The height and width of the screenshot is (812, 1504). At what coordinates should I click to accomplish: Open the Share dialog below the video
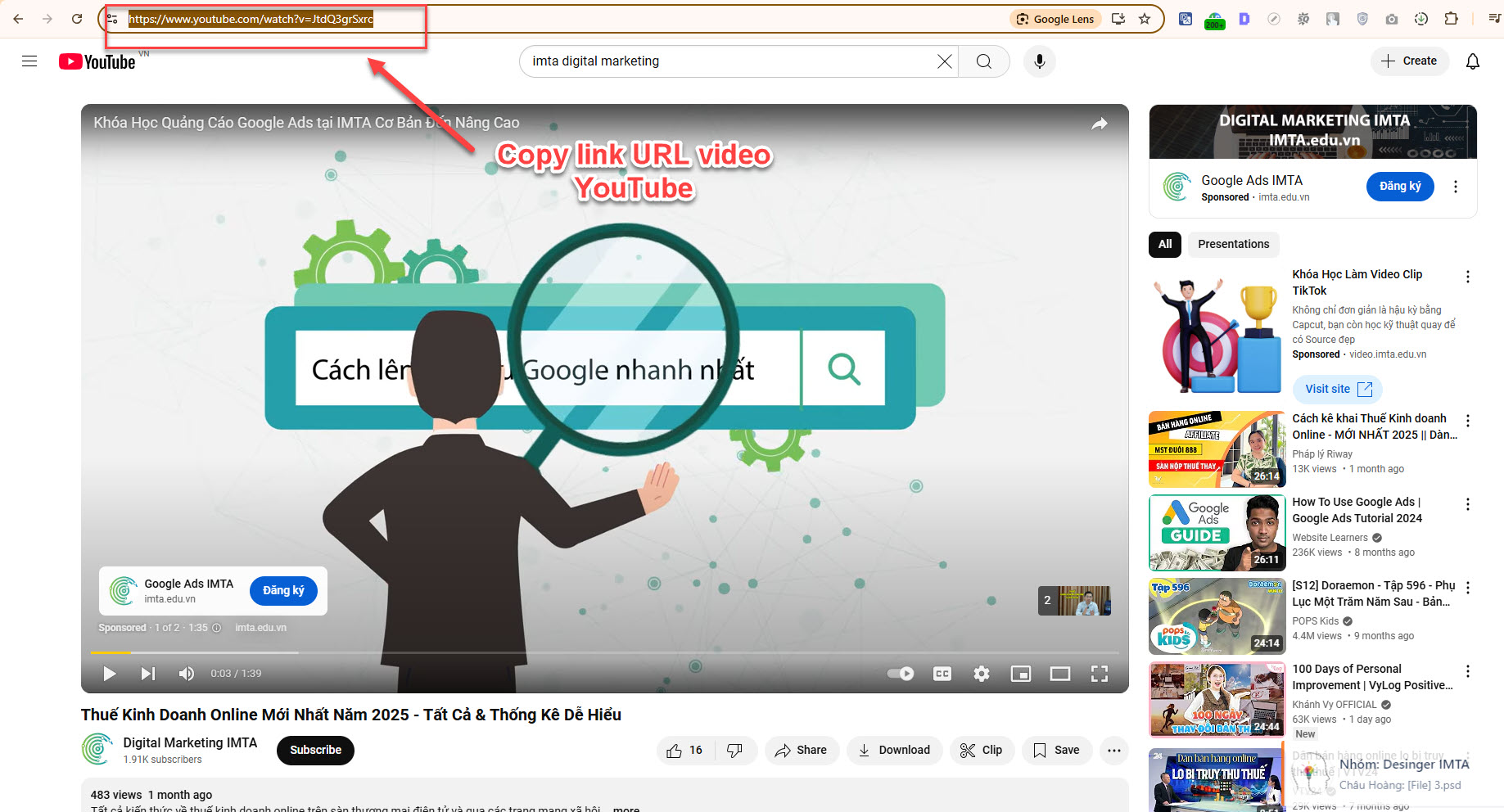click(x=802, y=750)
